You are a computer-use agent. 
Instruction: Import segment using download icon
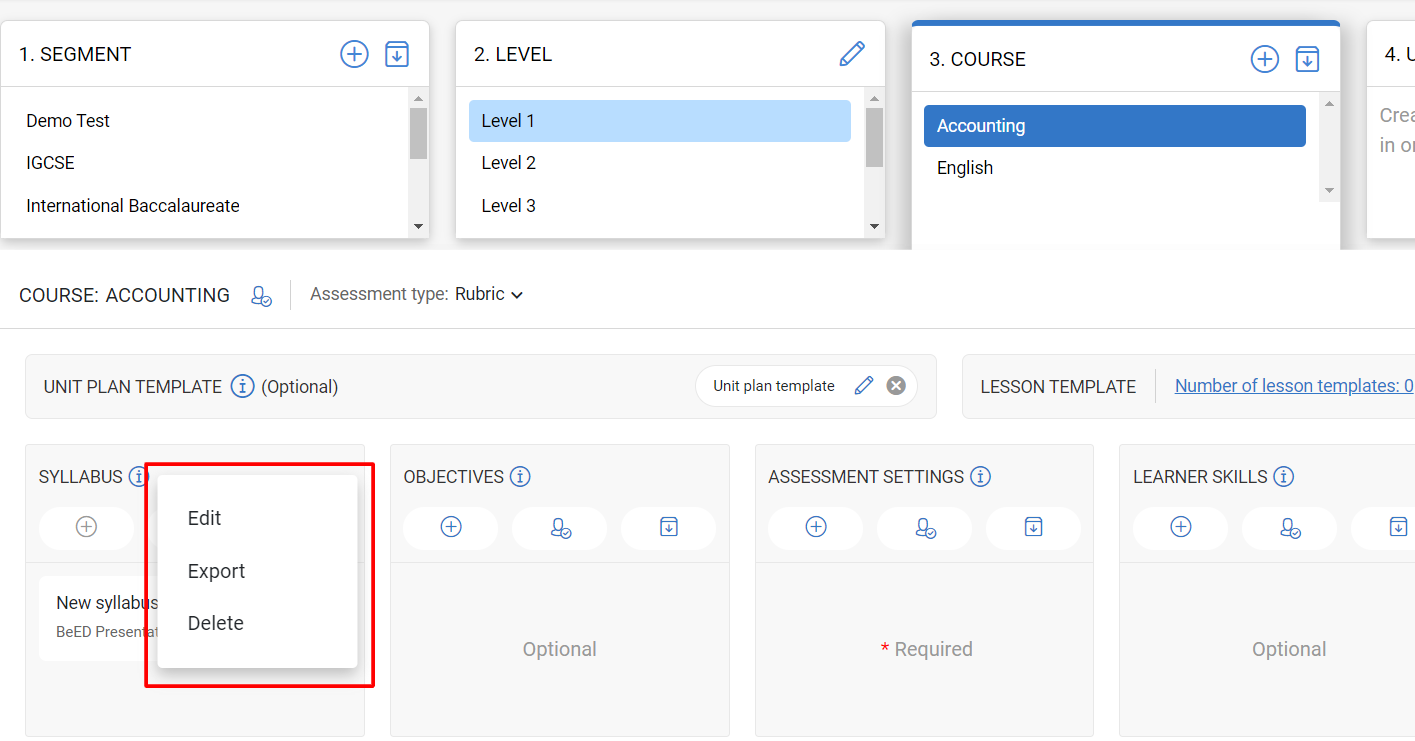[397, 54]
